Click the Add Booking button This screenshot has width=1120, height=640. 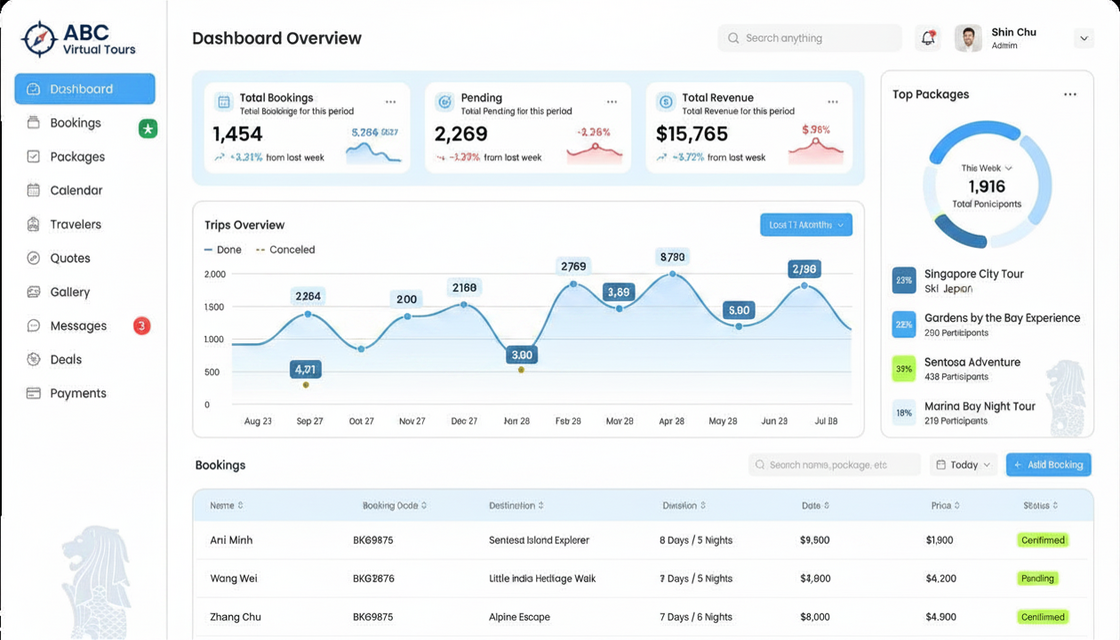click(x=1049, y=464)
